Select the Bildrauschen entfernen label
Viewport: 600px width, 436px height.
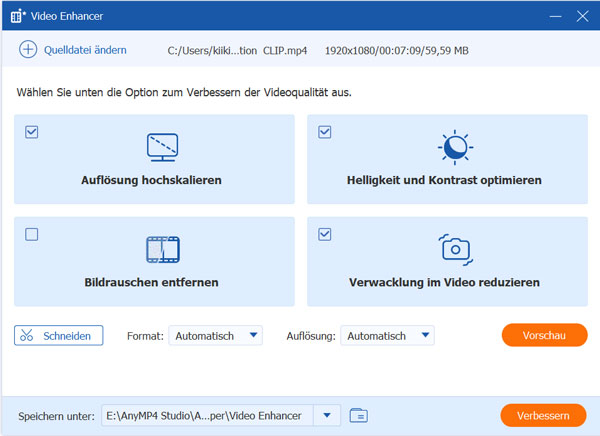[x=151, y=283]
